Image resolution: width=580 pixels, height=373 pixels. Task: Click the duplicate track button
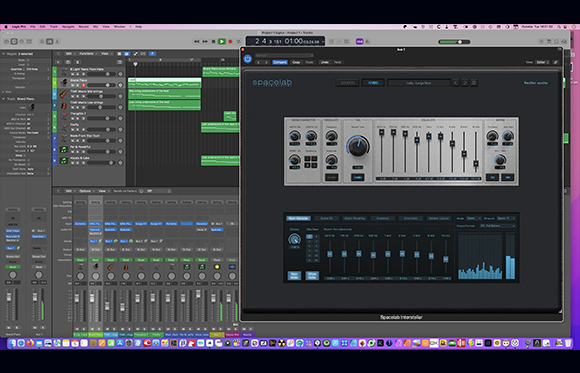click(x=68, y=62)
